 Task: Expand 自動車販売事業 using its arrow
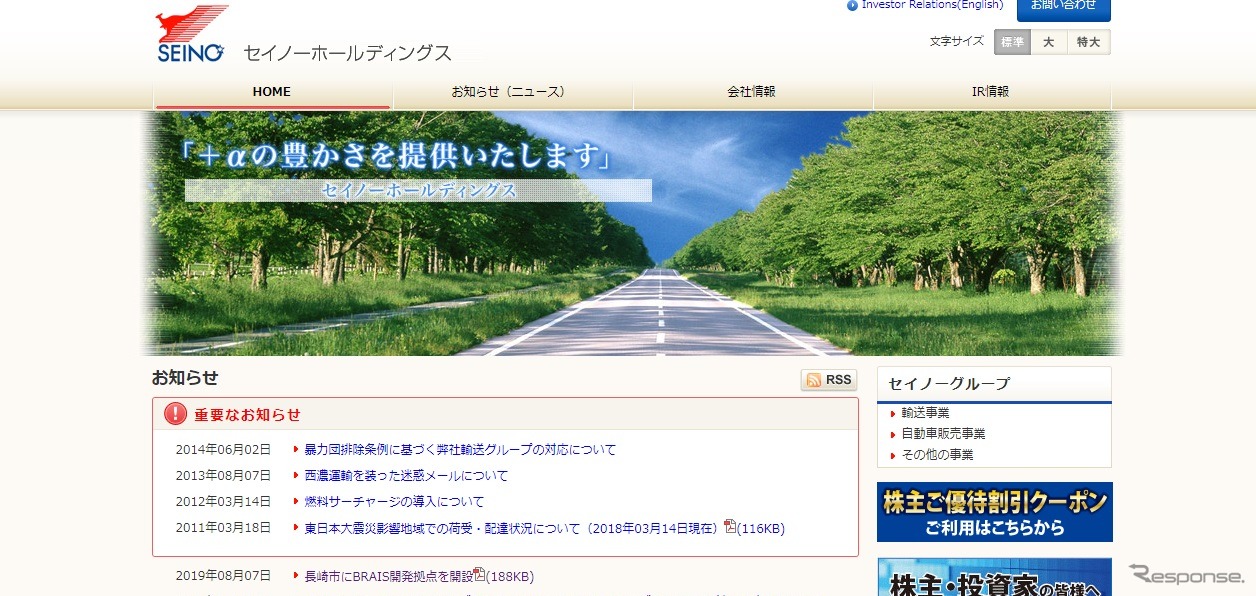pos(893,433)
